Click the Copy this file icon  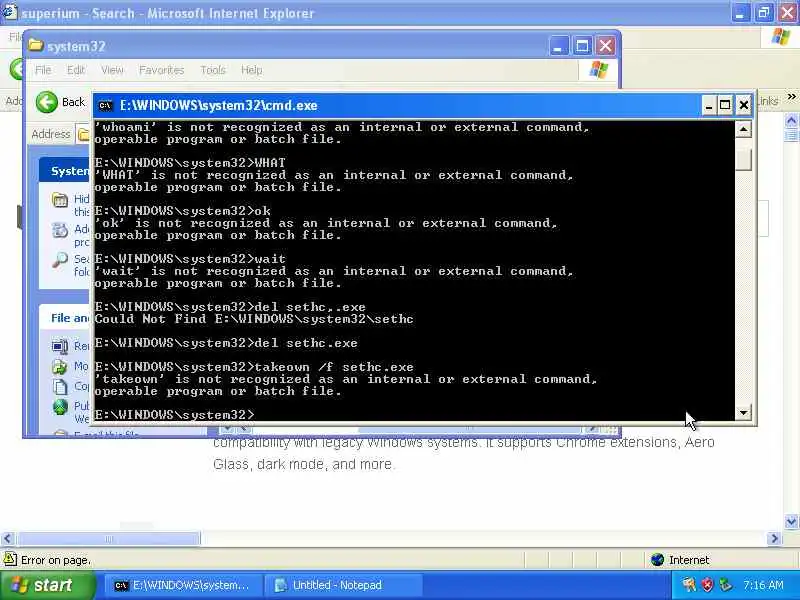(x=60, y=387)
